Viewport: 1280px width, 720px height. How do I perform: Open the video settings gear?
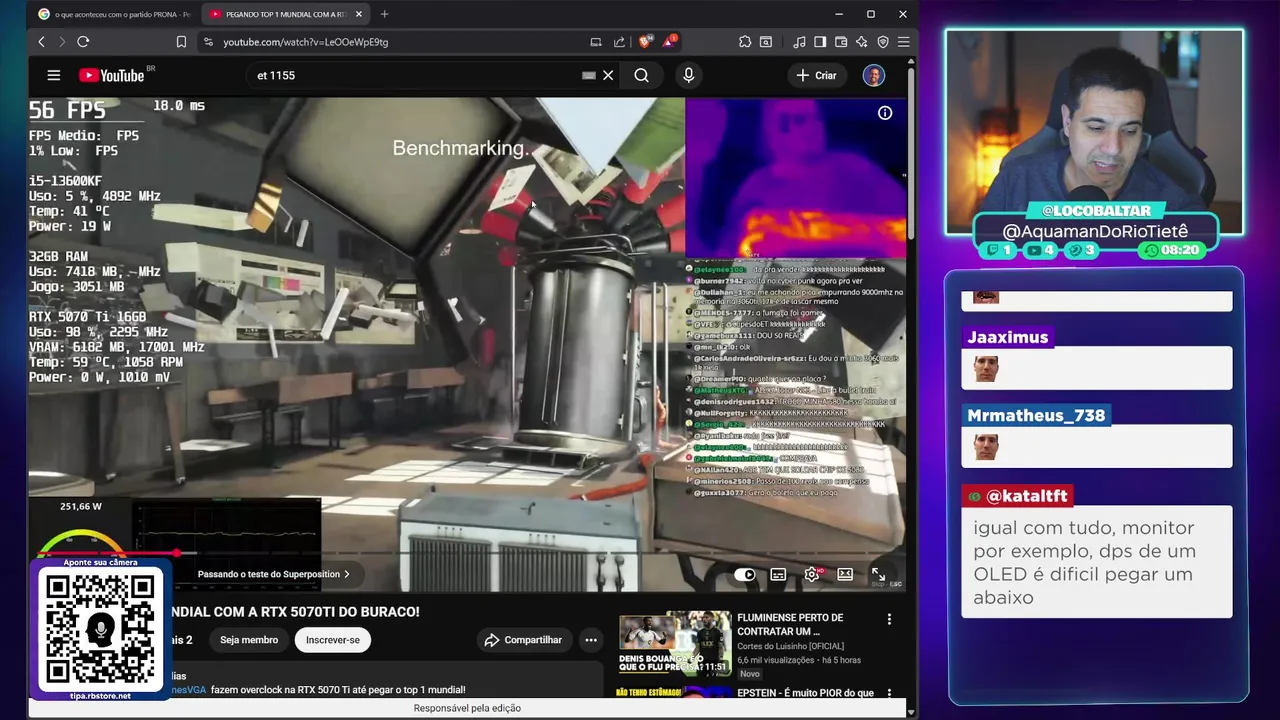click(812, 574)
